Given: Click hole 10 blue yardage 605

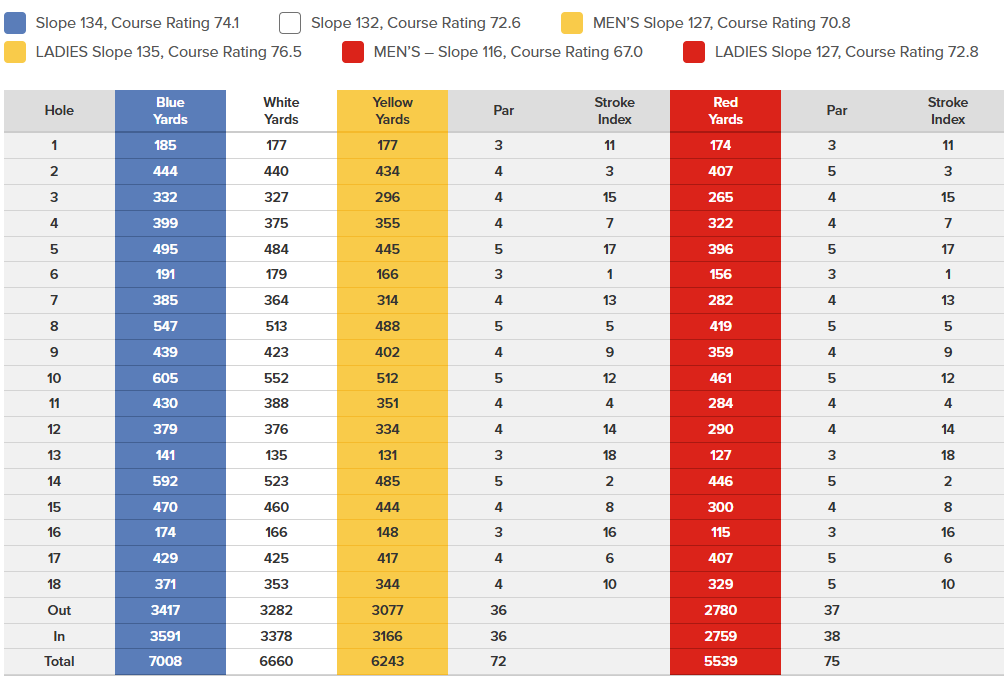Looking at the screenshot, I should [165, 378].
